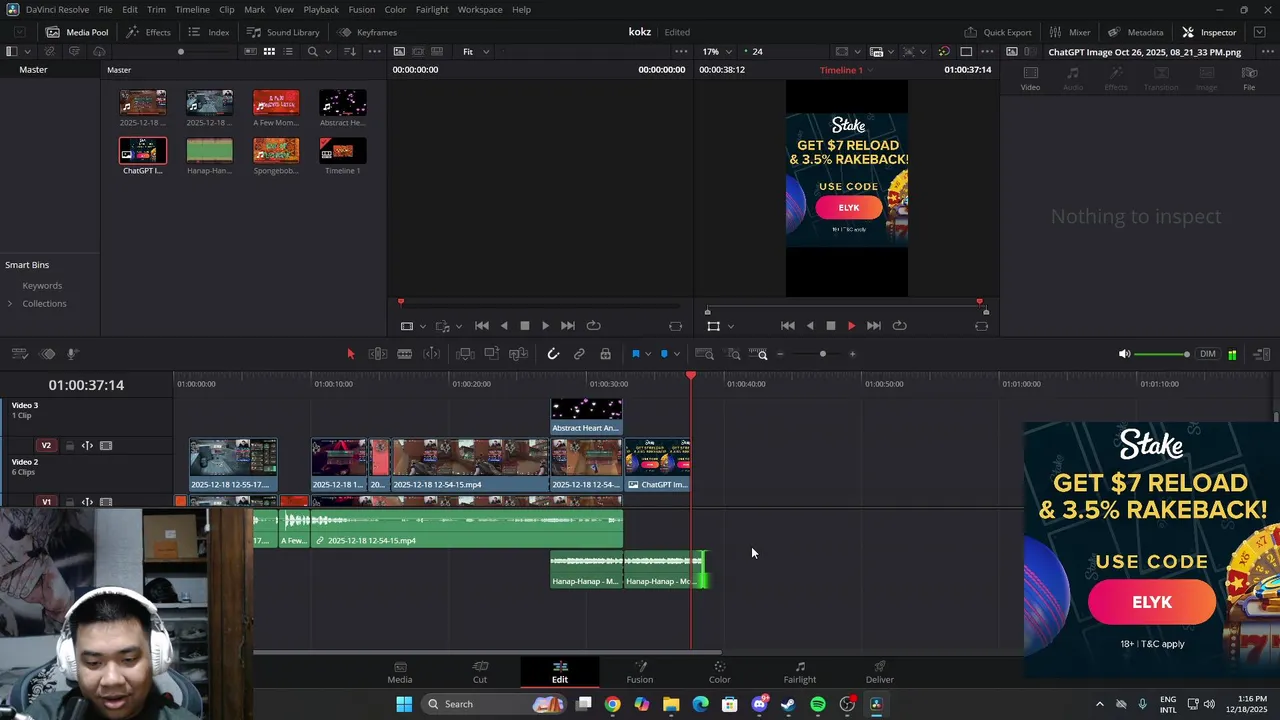The width and height of the screenshot is (1280, 720).
Task: Open the flag color dropdown arrow
Action: click(x=648, y=354)
